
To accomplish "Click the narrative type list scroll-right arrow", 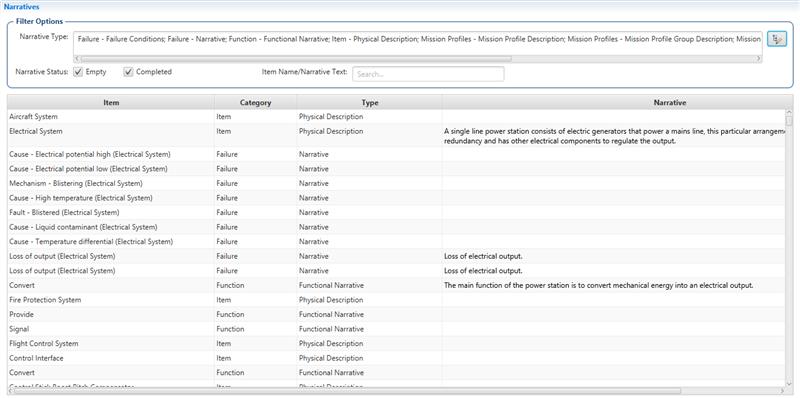I will point(759,59).
